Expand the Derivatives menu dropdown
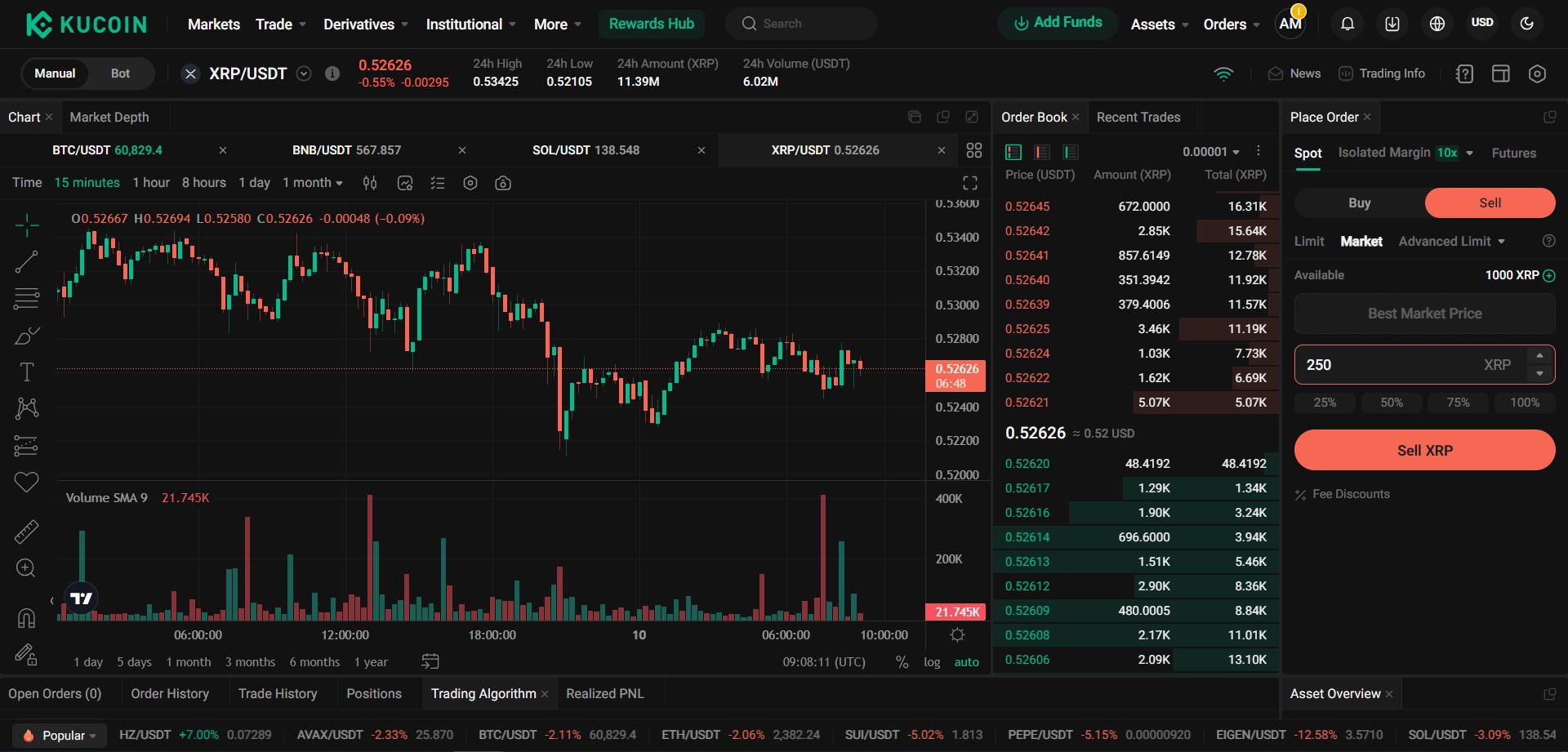1568x752 pixels. click(x=365, y=24)
